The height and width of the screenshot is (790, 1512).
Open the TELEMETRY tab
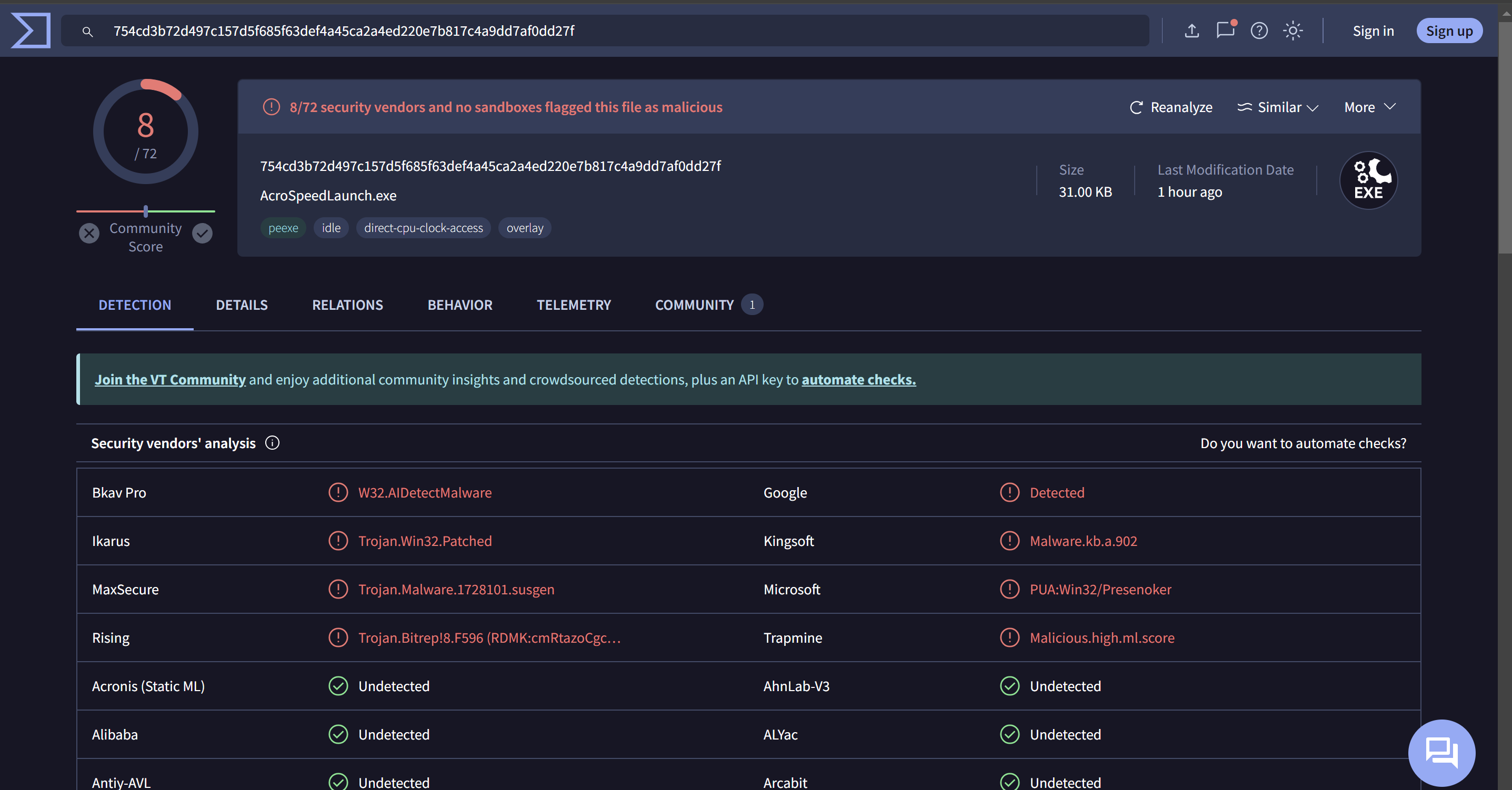click(x=574, y=305)
